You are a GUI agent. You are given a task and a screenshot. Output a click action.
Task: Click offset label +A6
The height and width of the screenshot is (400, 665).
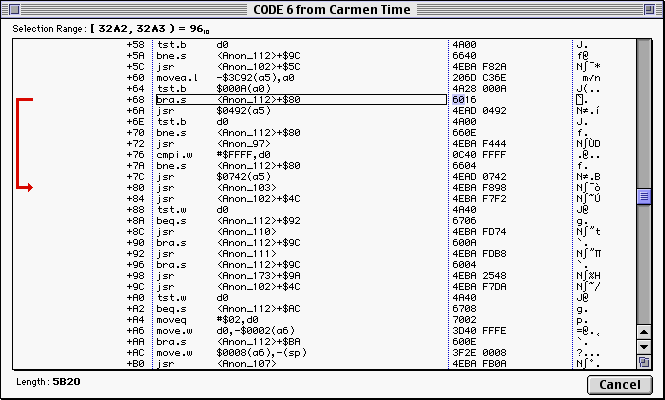click(x=136, y=308)
